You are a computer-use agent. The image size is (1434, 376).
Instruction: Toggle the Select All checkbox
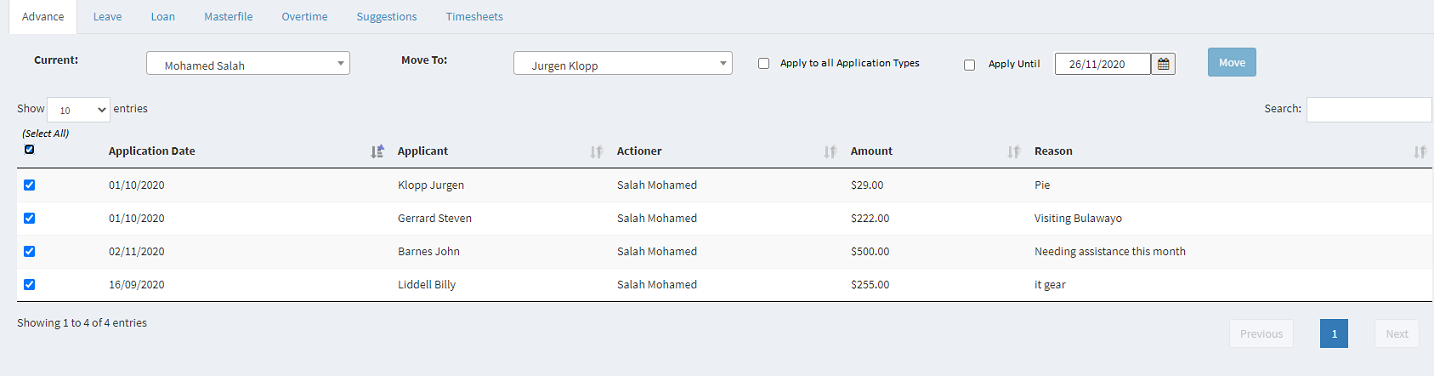tap(29, 150)
